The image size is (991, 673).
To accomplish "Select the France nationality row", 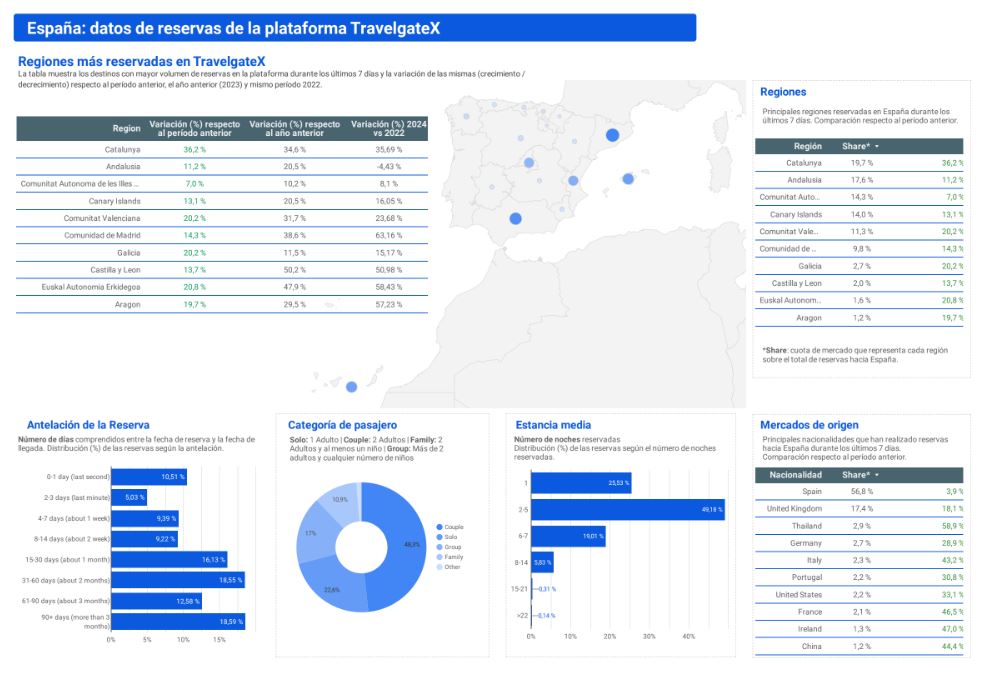I will coord(859,612).
